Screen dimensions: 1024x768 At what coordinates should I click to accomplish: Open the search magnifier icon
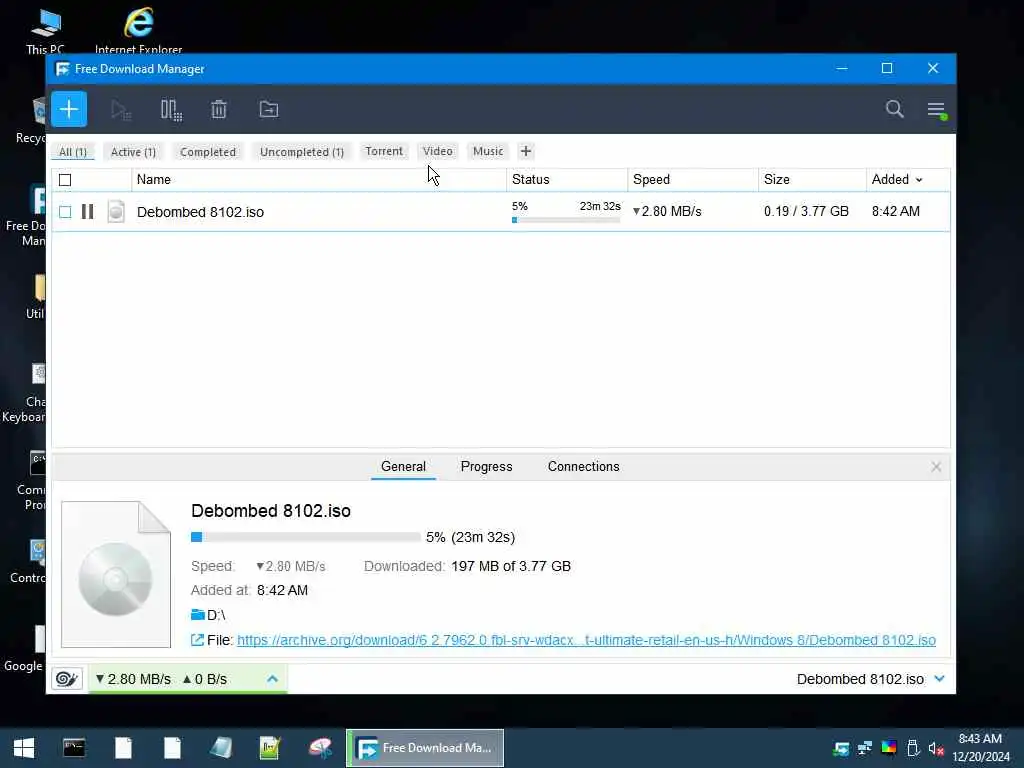[895, 109]
